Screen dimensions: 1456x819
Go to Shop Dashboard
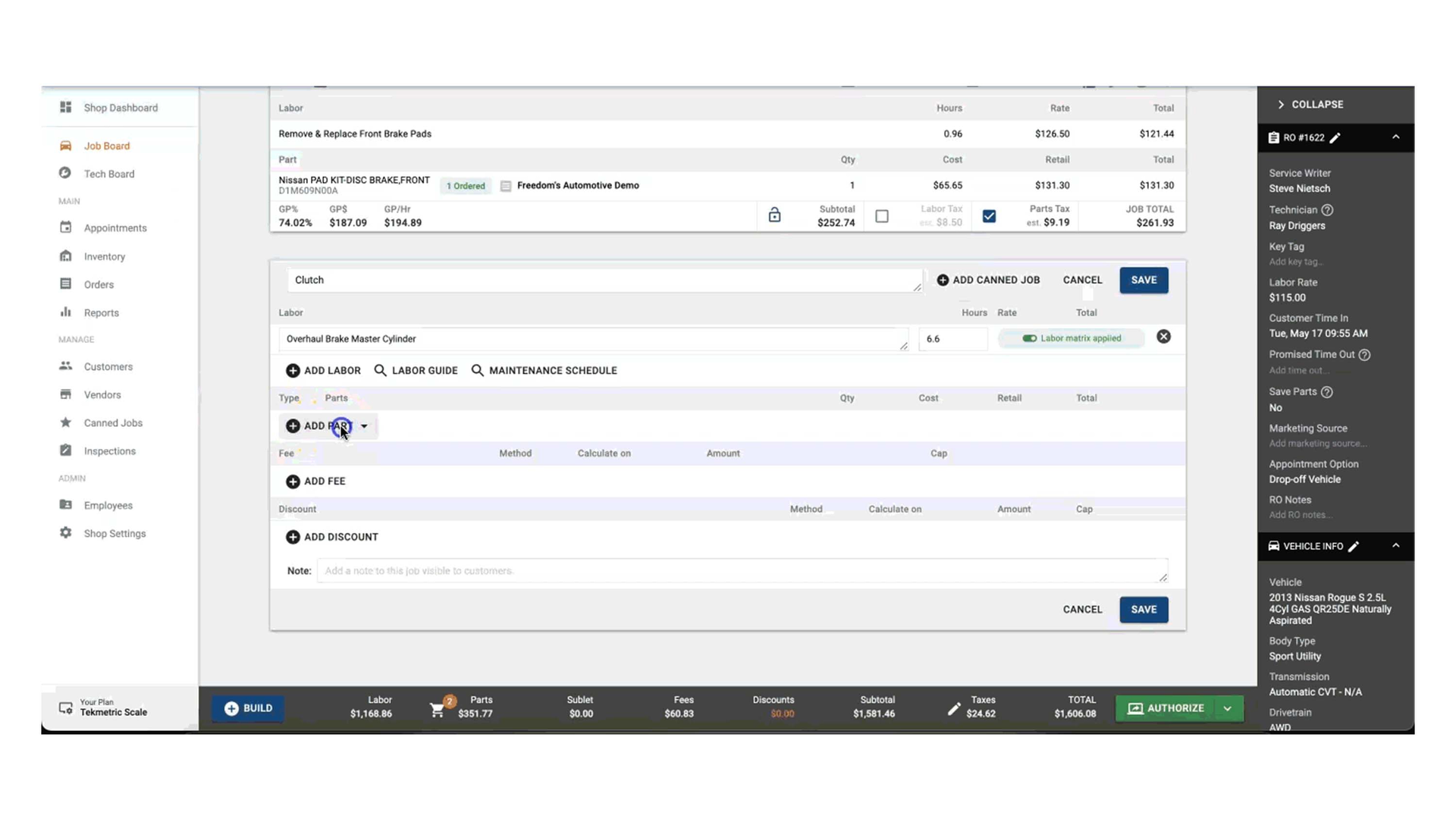120,108
